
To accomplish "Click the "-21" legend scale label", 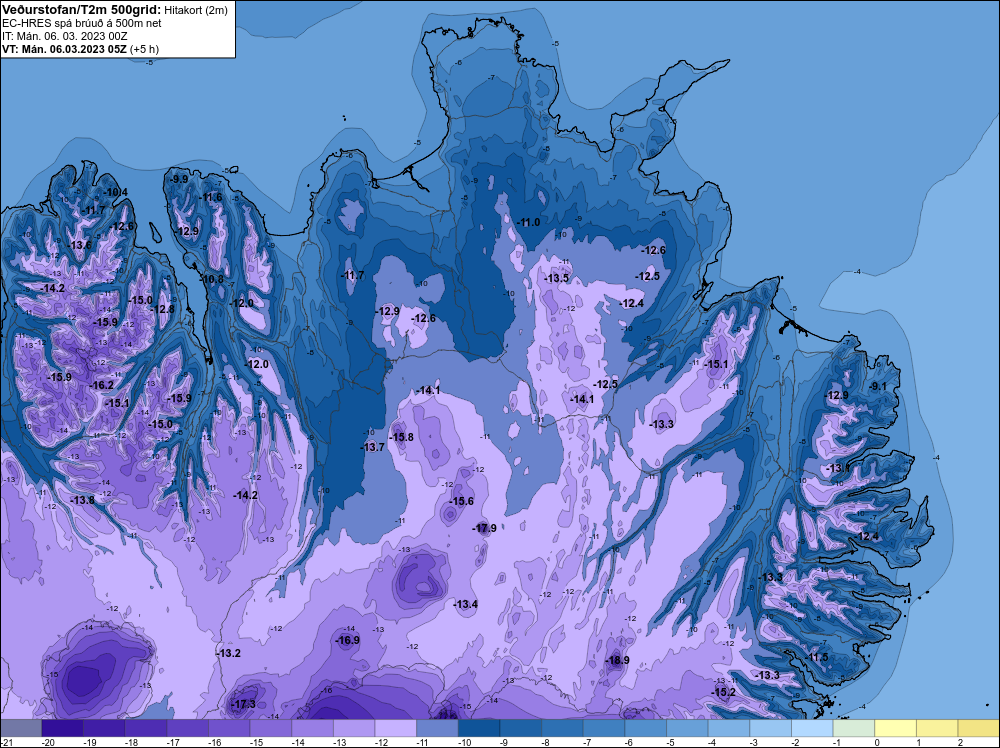I will pos(7,742).
